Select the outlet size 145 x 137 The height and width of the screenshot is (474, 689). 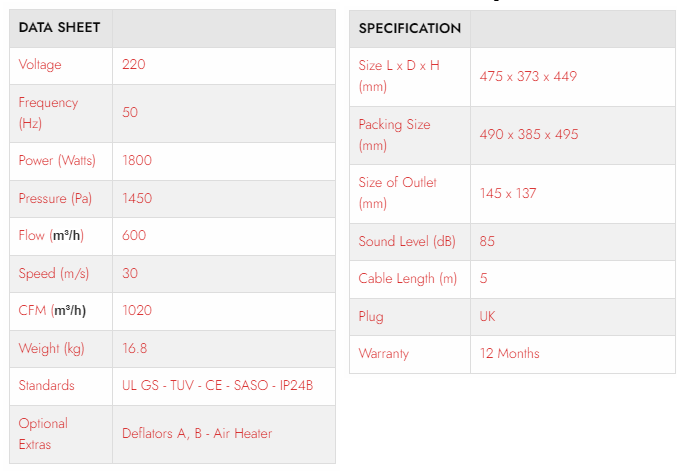coord(508,193)
